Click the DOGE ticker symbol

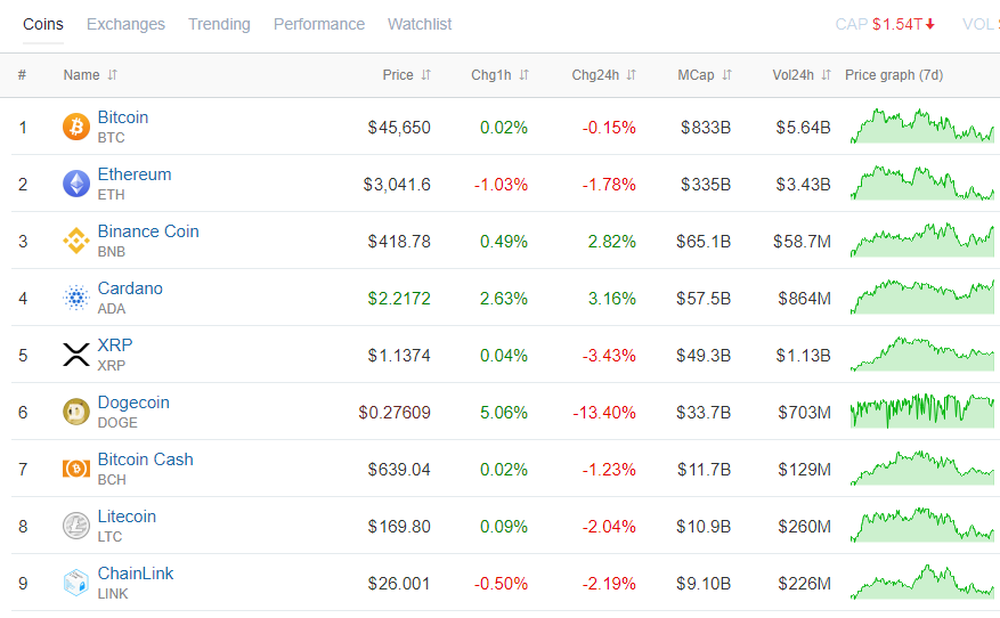pos(117,423)
